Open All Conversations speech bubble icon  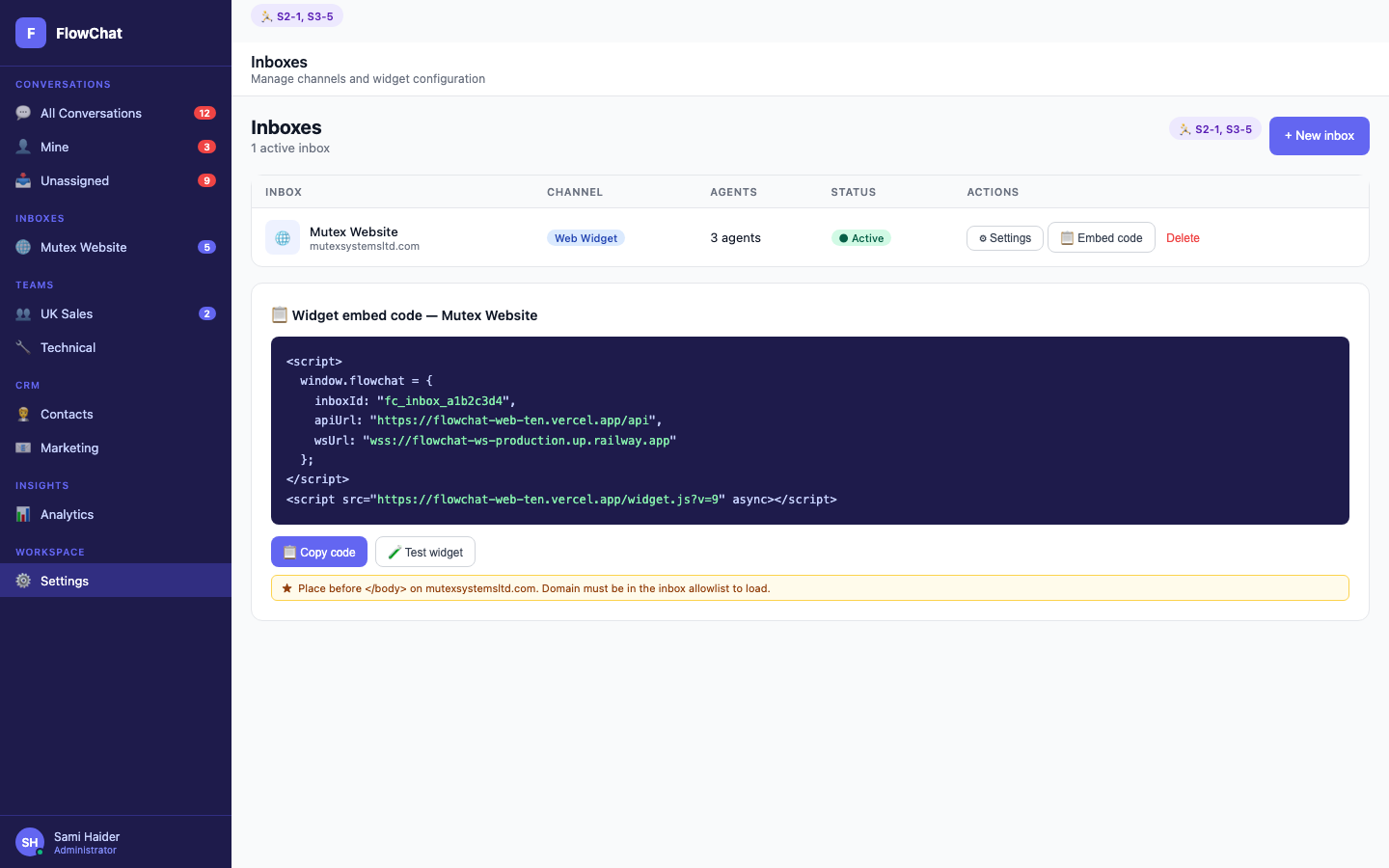tap(23, 113)
